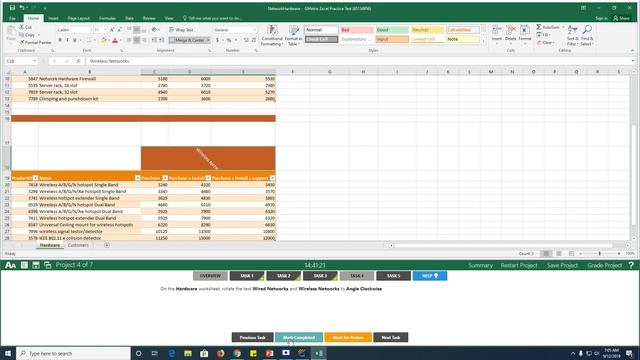640x360 pixels.
Task: Click Grade Project
Action: pyautogui.click(x=604, y=265)
